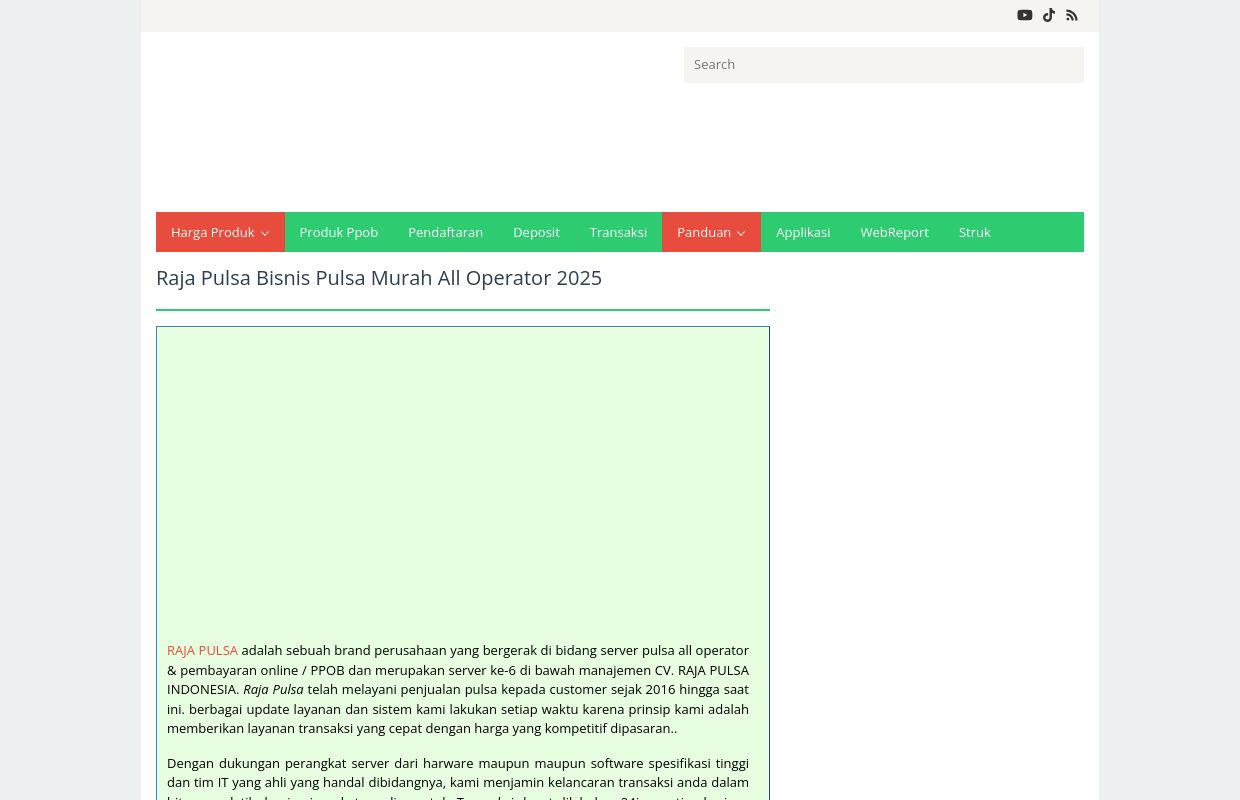Open the Applikasi menu item
1240x800 pixels.
click(x=803, y=232)
